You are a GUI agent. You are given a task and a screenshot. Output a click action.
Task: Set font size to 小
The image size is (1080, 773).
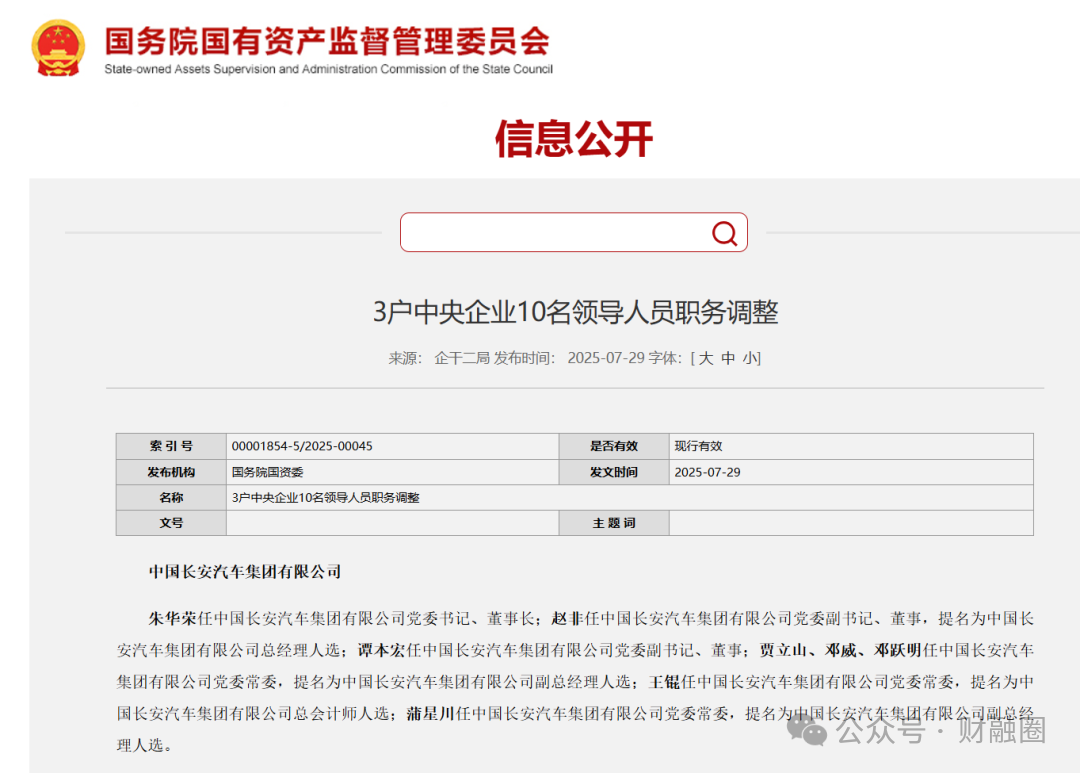(x=749, y=358)
